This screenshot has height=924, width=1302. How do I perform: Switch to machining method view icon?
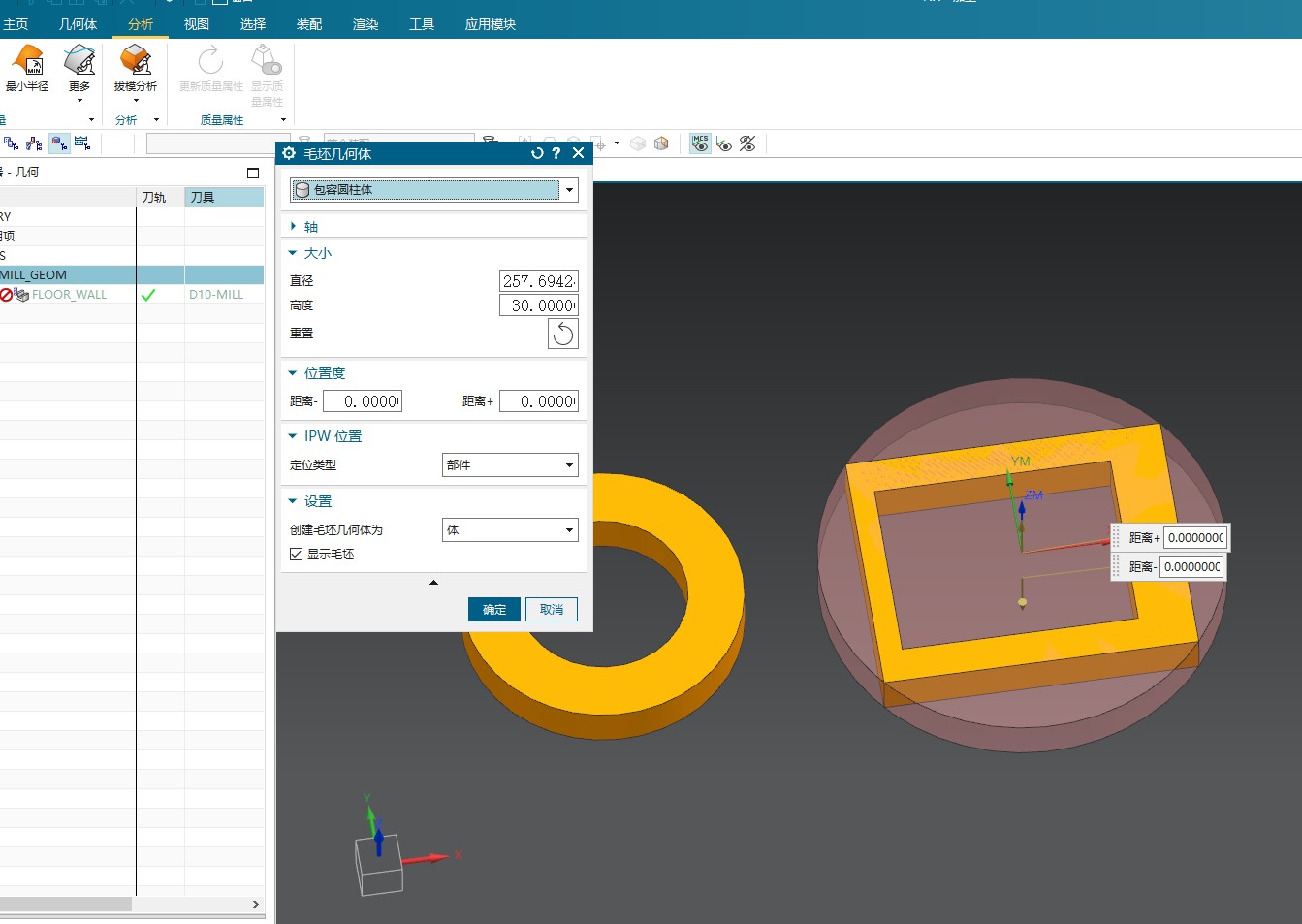pos(82,143)
